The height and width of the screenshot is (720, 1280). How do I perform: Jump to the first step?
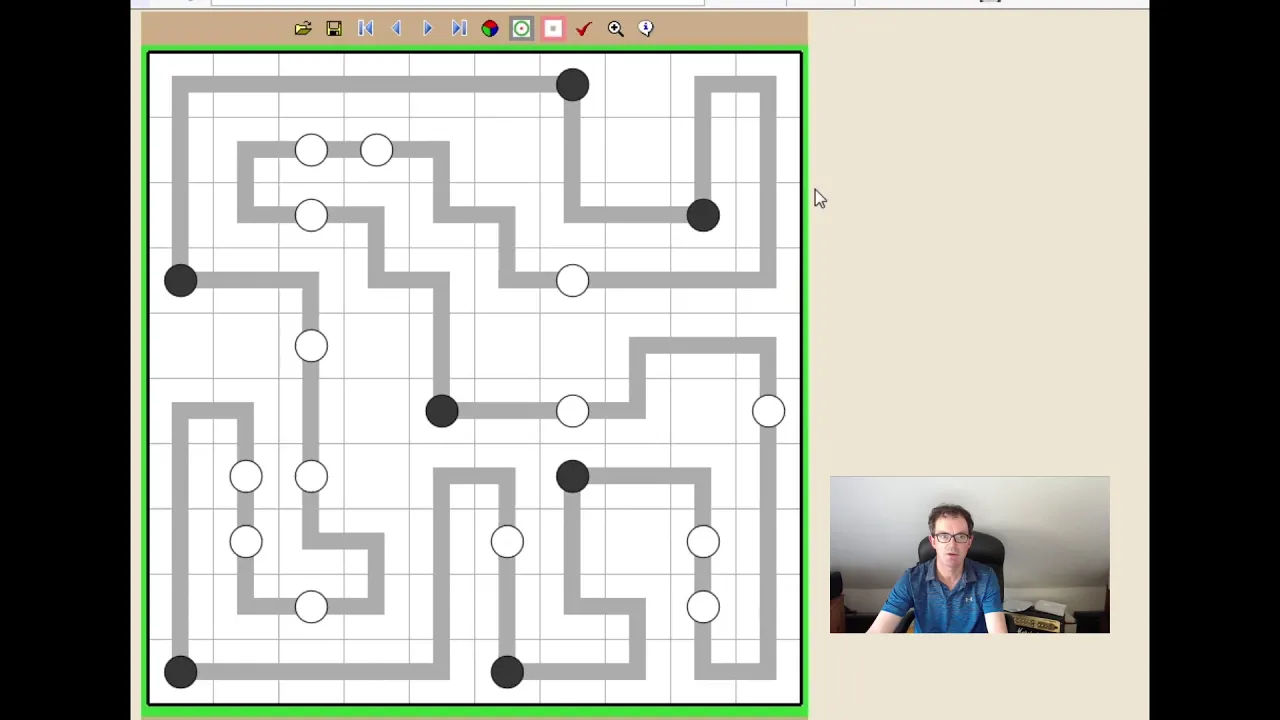365,29
